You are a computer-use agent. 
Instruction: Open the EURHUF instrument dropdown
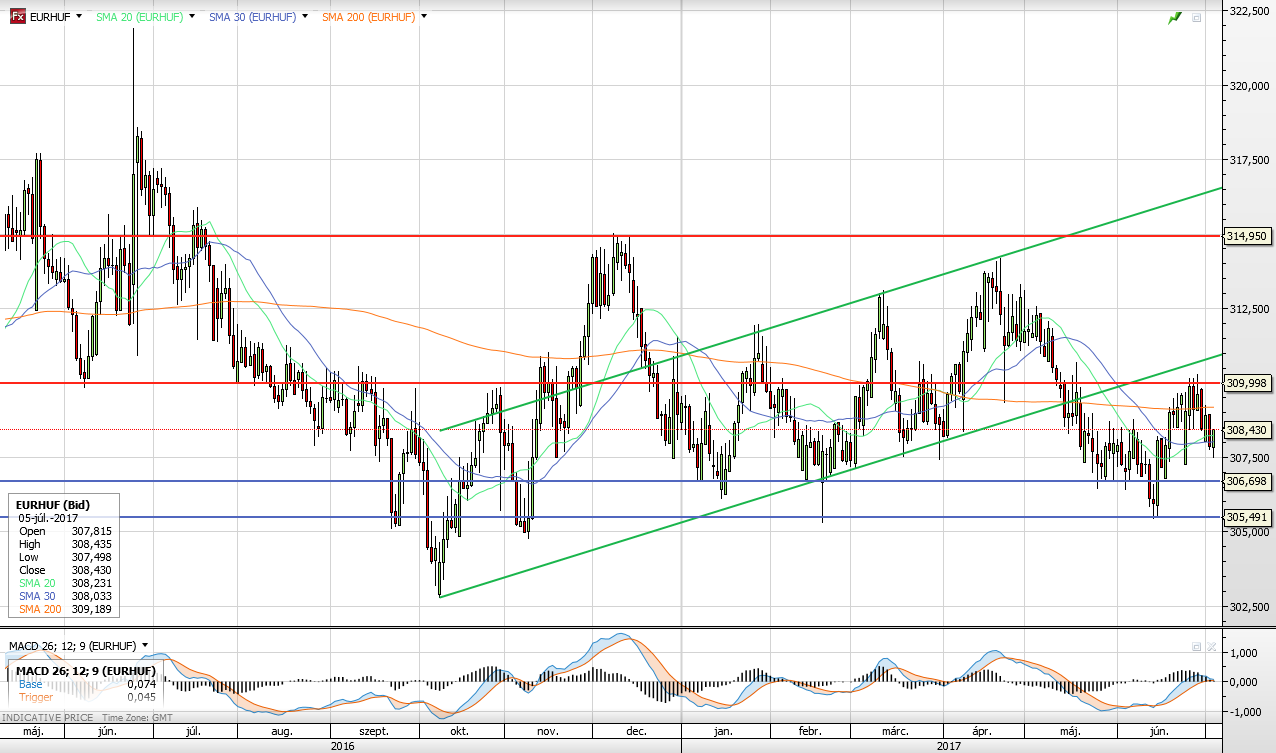(x=80, y=17)
